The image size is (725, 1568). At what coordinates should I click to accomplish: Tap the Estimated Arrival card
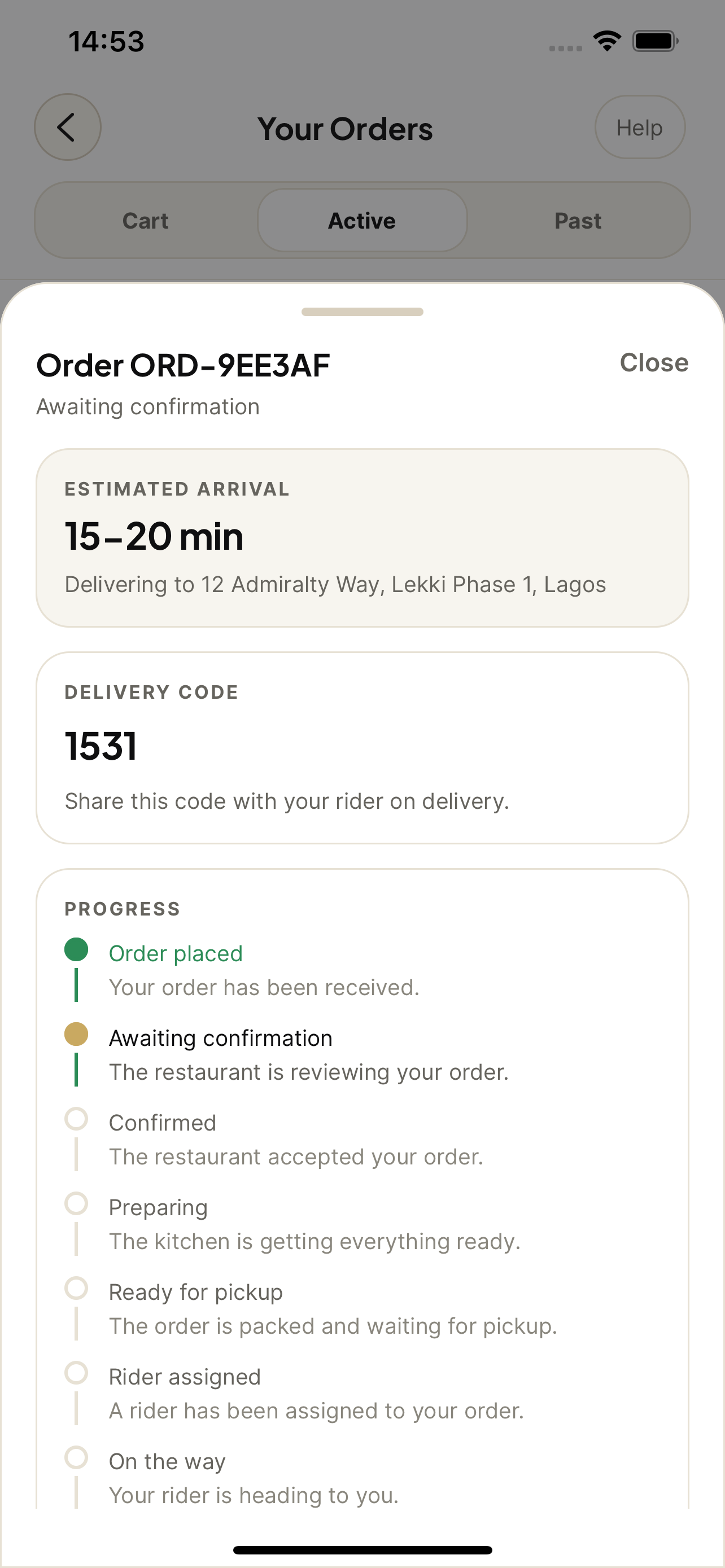click(362, 537)
